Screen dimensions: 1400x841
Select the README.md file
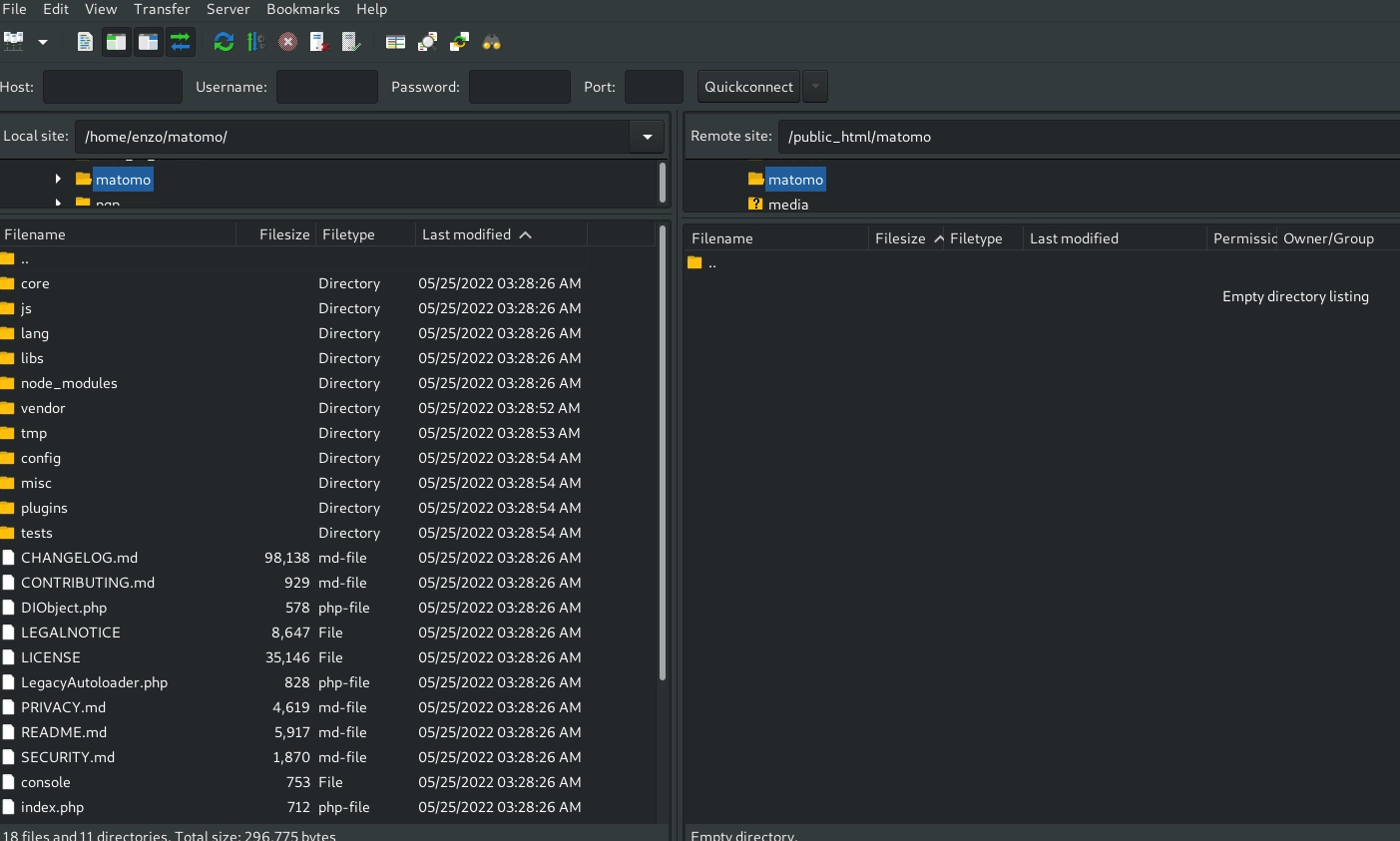(x=327, y=732)
